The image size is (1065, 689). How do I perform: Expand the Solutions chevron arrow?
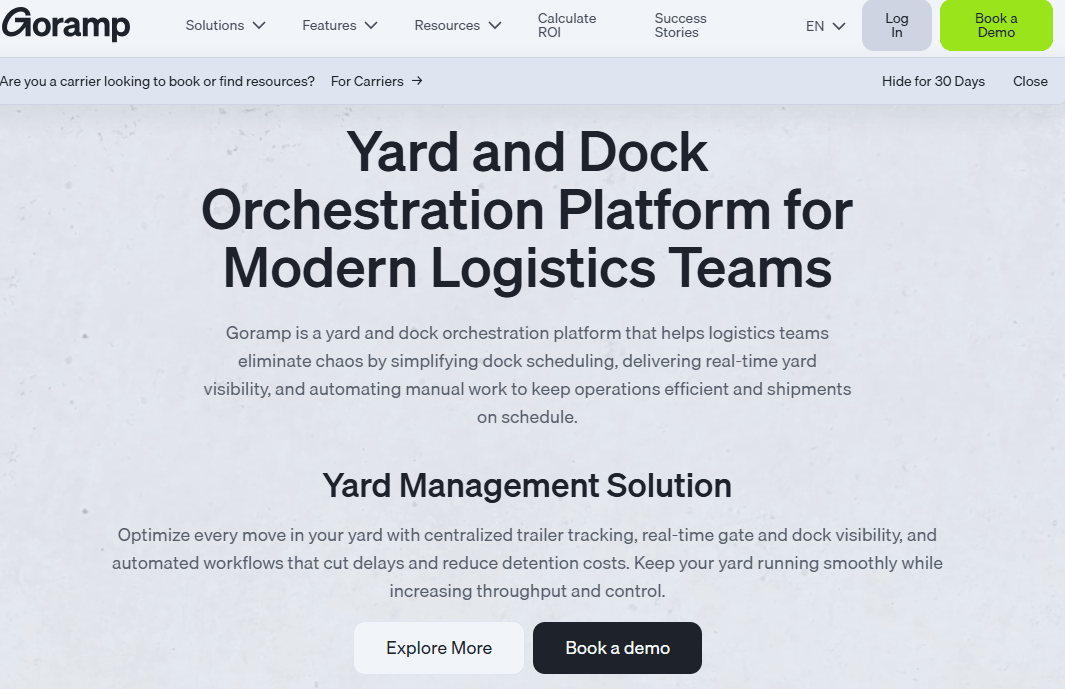coord(259,26)
